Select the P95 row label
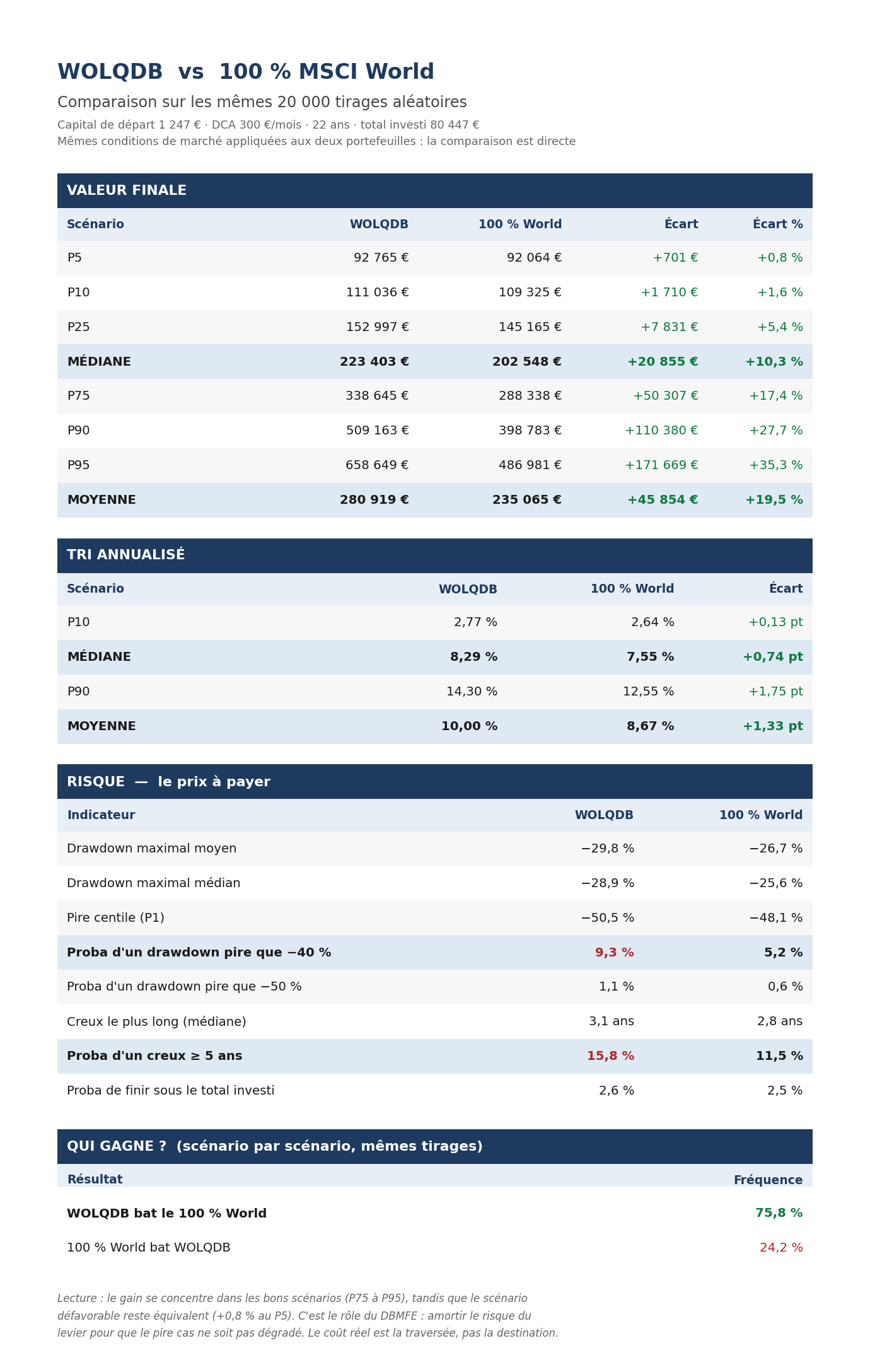The image size is (870, 1372). [x=78, y=465]
